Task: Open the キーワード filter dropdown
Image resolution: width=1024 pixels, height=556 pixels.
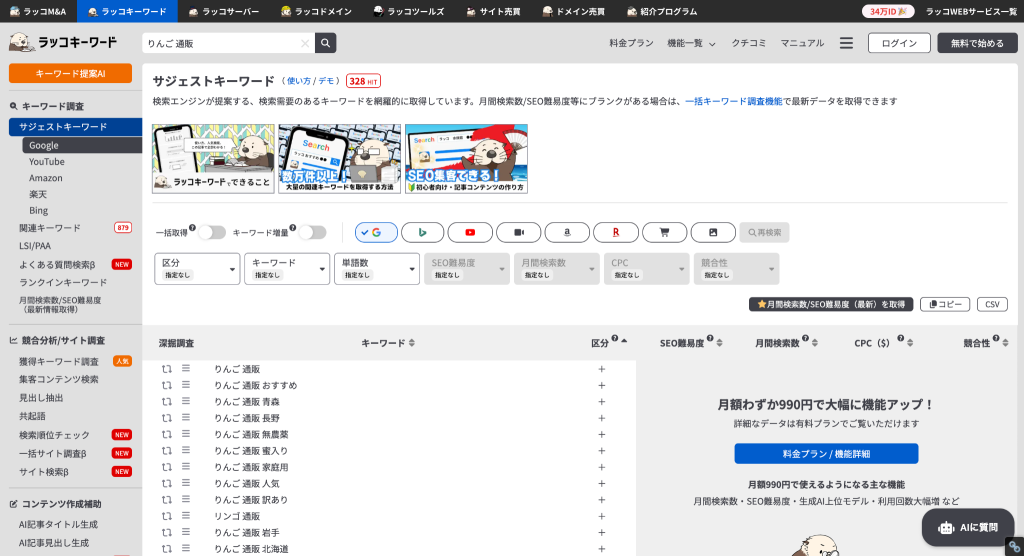Action: click(287, 269)
